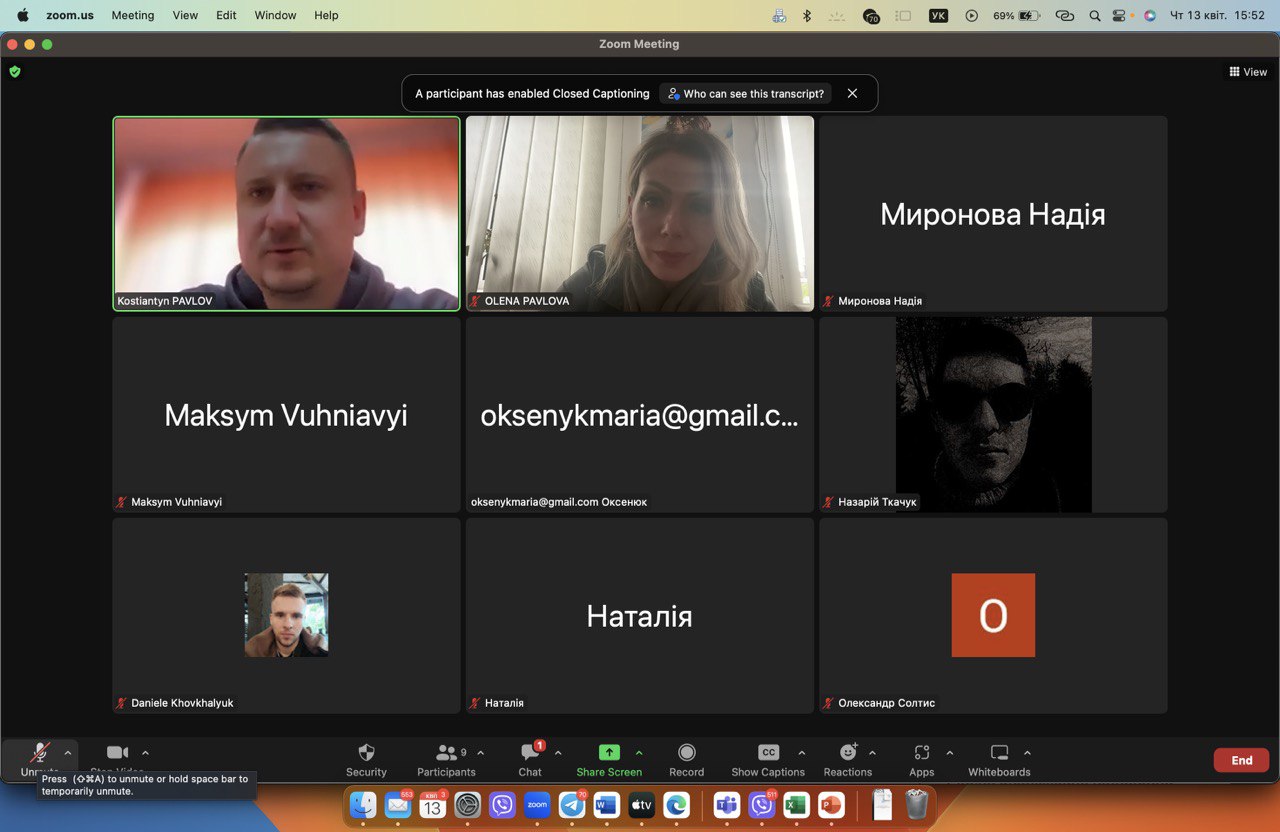Open the Meeting menu in menu bar
1280x832 pixels.
pyautogui.click(x=132, y=15)
